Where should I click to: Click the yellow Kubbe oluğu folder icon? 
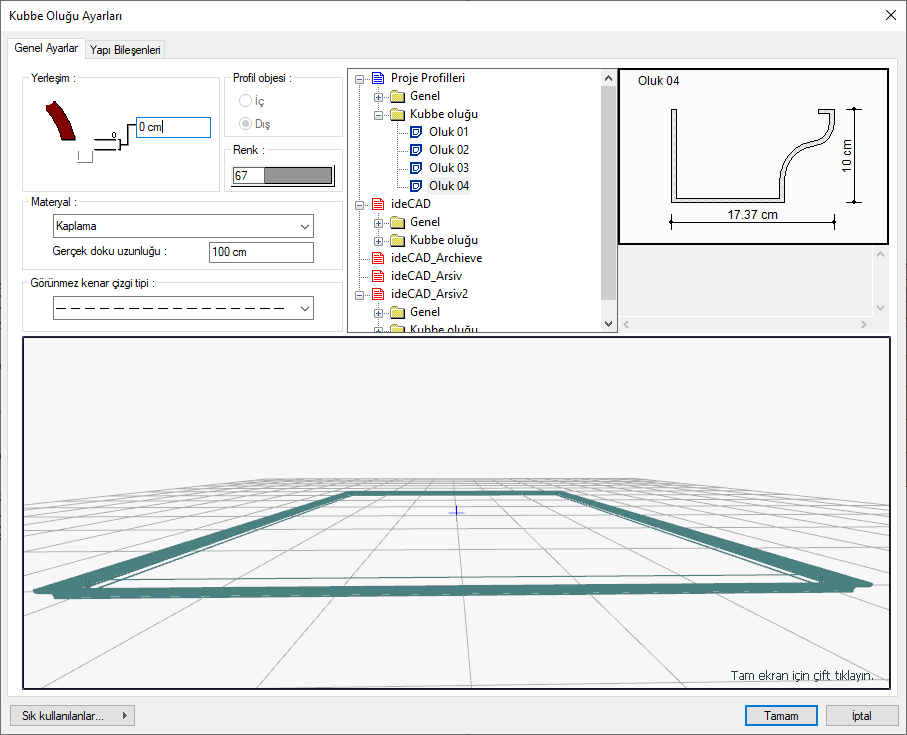(x=397, y=114)
